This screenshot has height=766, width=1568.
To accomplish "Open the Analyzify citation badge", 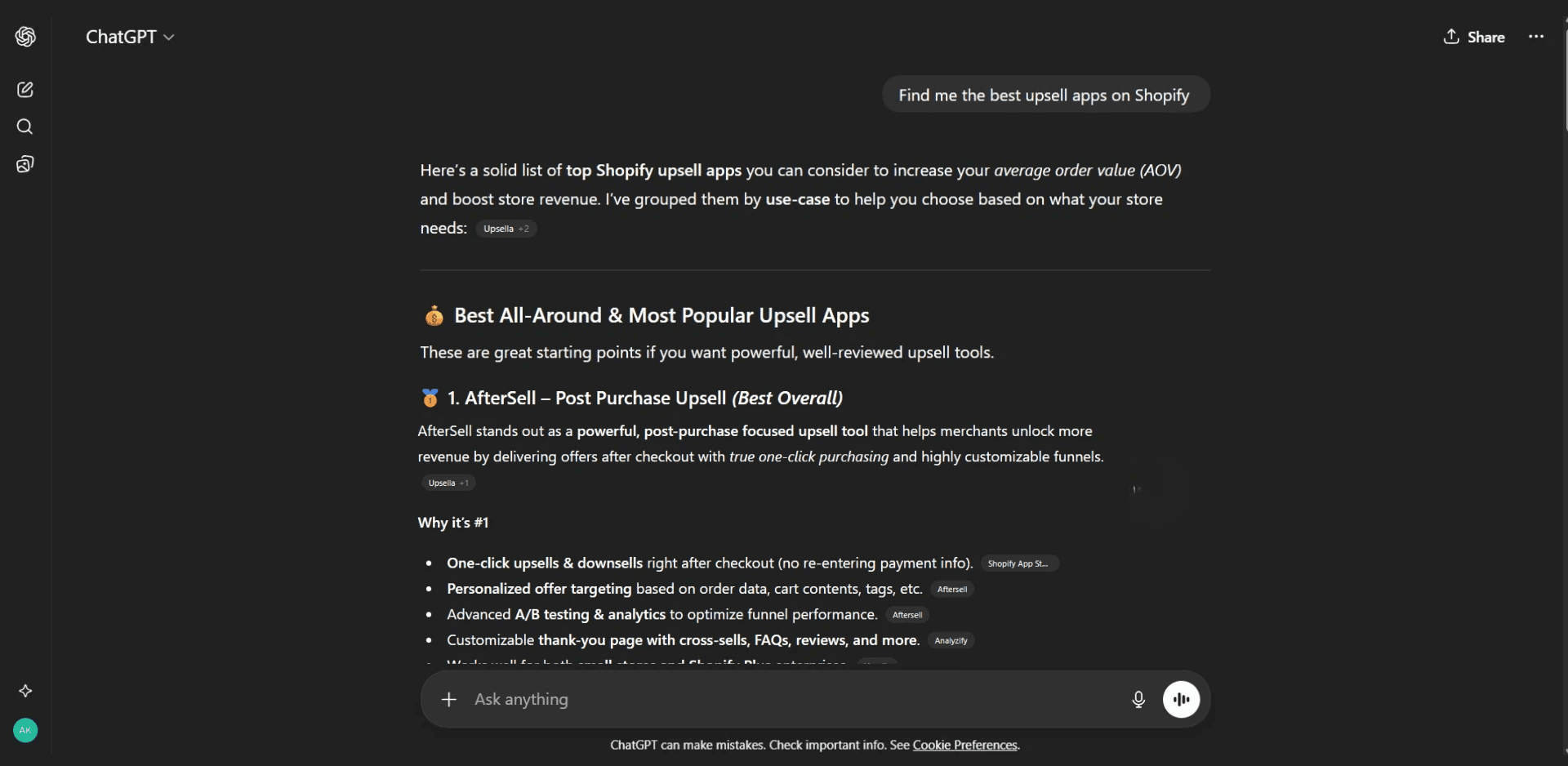I will tap(951, 640).
